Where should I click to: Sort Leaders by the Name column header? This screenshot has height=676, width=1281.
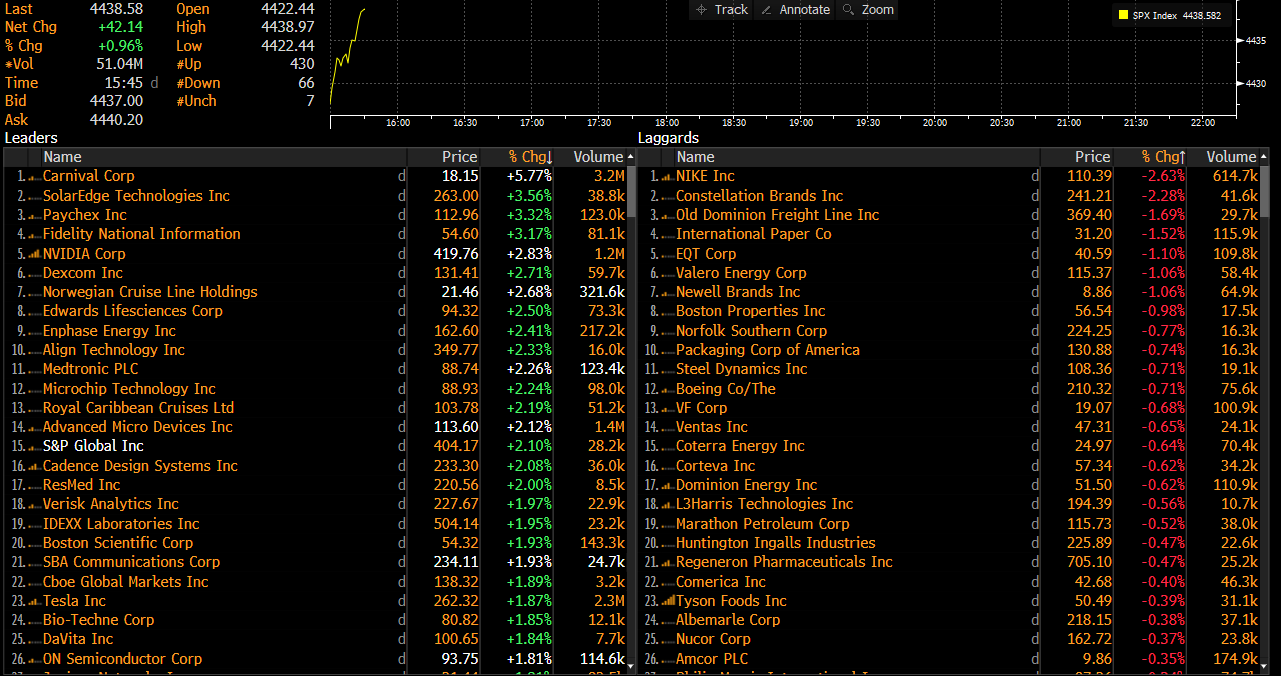tap(62, 157)
